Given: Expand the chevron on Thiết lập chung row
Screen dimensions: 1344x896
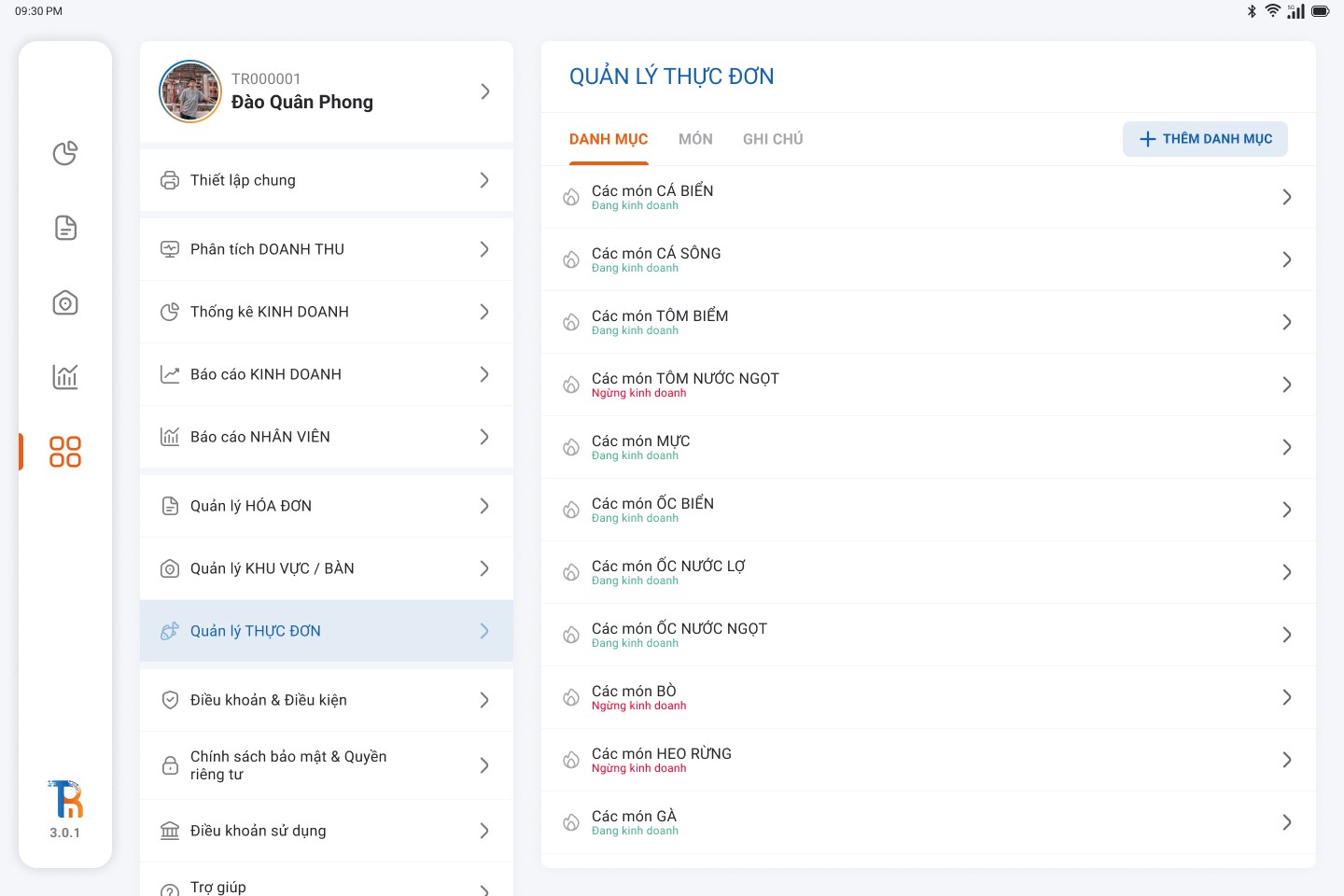Looking at the screenshot, I should (x=484, y=180).
